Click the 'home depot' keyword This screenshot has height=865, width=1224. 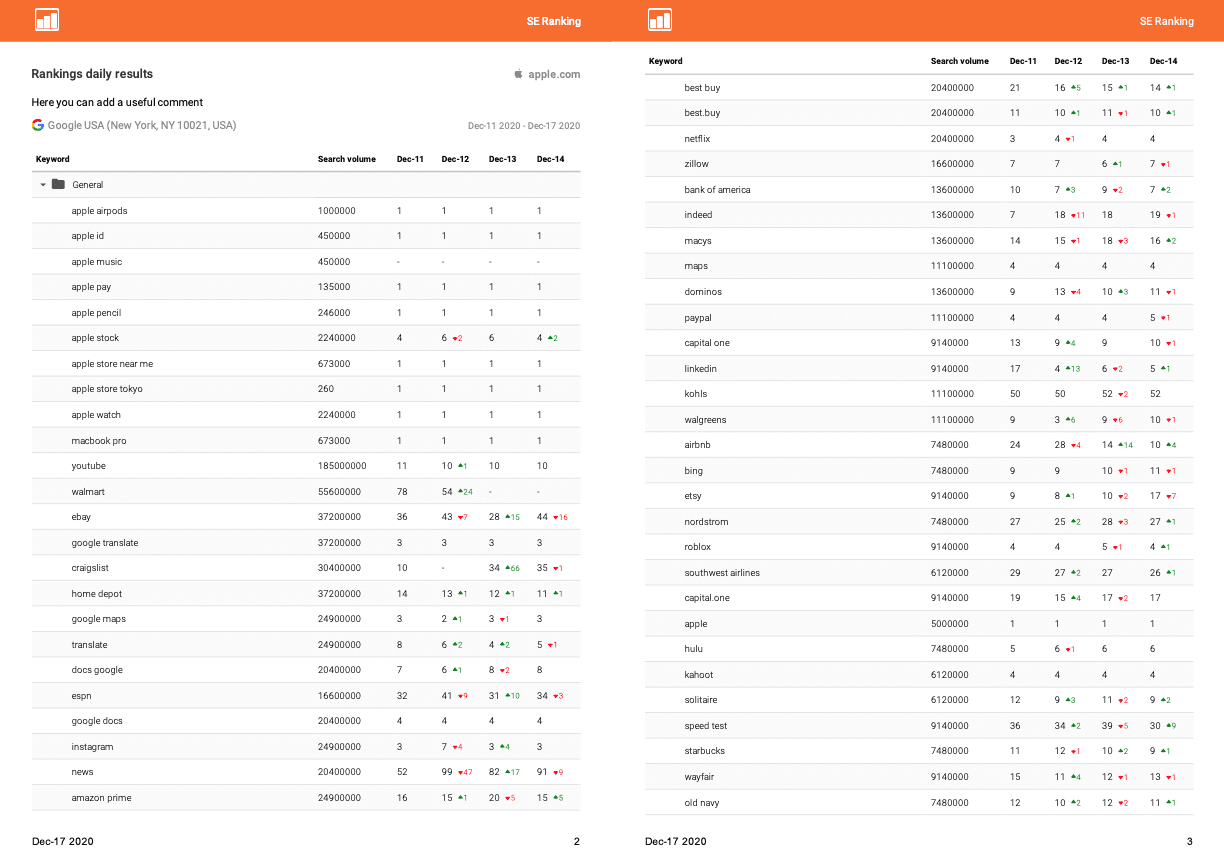click(97, 594)
